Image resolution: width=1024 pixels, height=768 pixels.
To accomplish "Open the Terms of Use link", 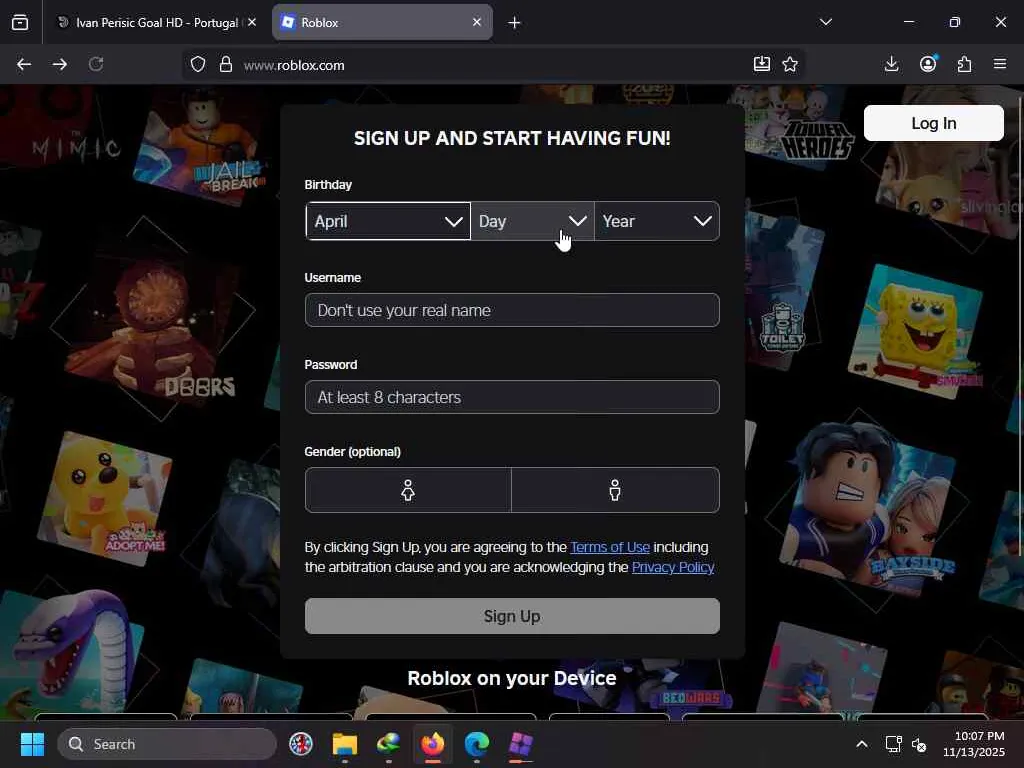I will coord(610,547).
